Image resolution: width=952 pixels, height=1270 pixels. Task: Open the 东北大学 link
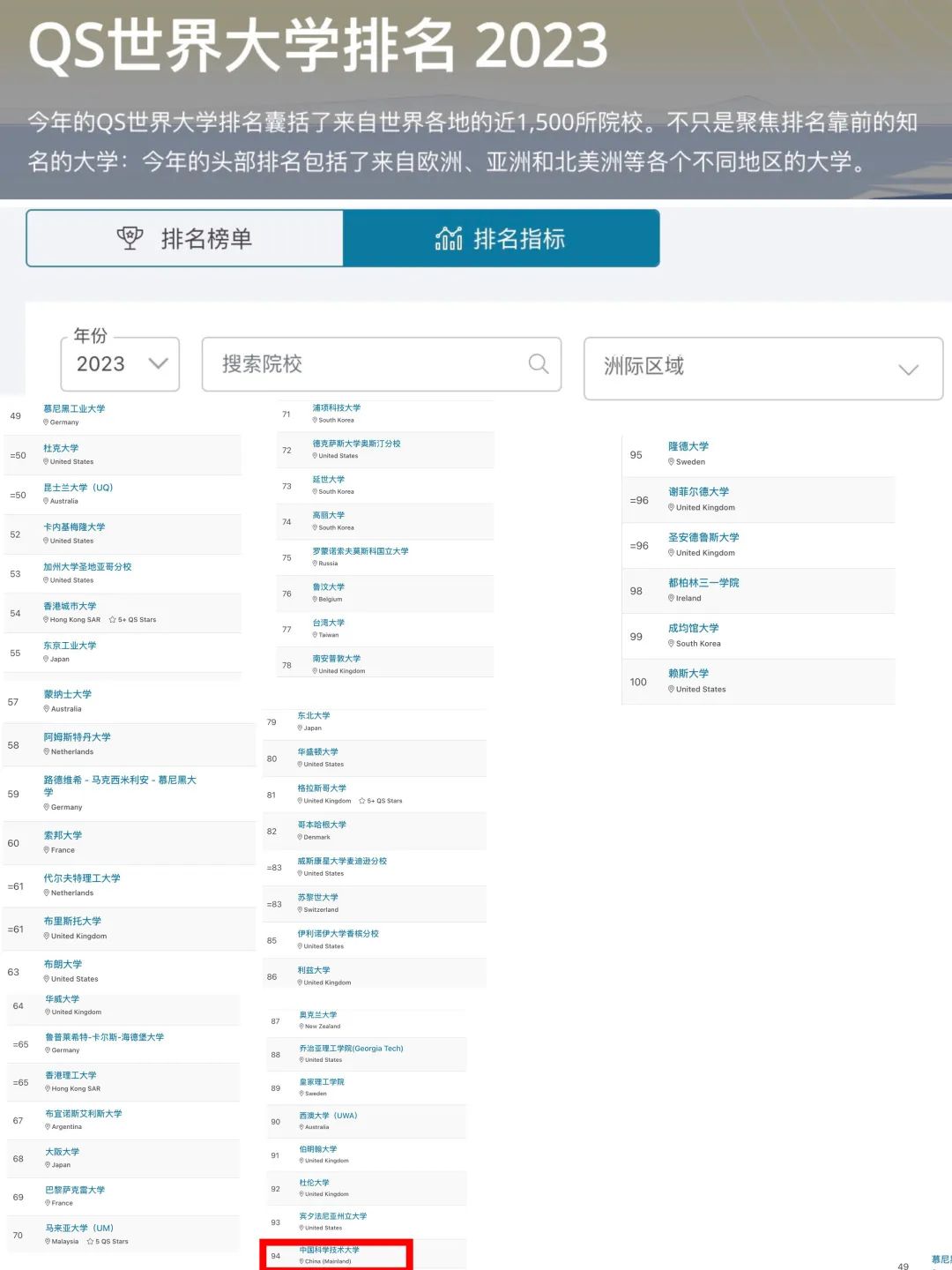click(x=314, y=716)
